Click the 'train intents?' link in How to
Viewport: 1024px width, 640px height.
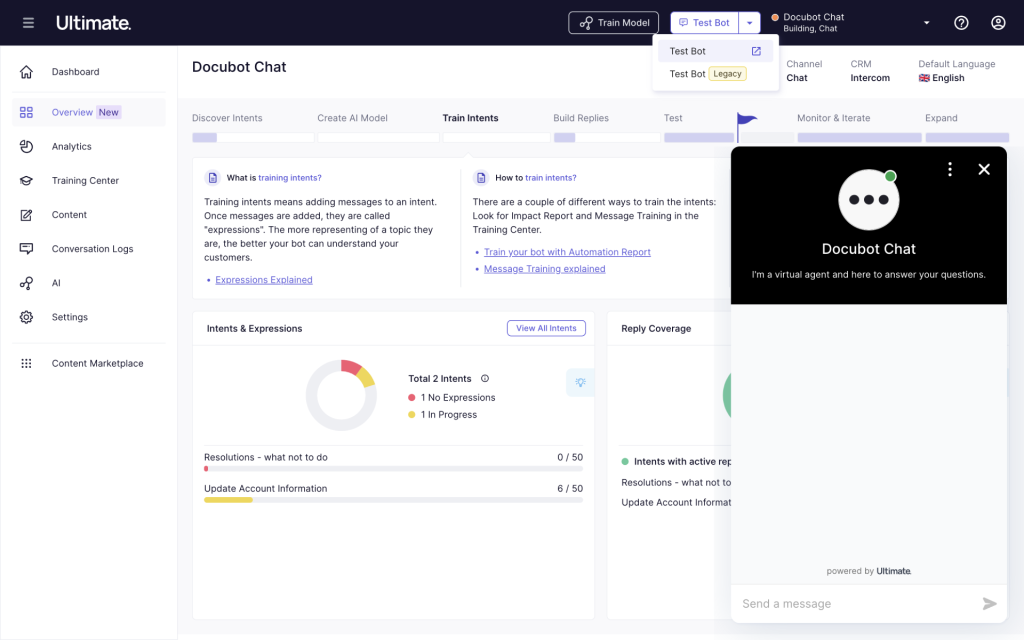coord(551,178)
